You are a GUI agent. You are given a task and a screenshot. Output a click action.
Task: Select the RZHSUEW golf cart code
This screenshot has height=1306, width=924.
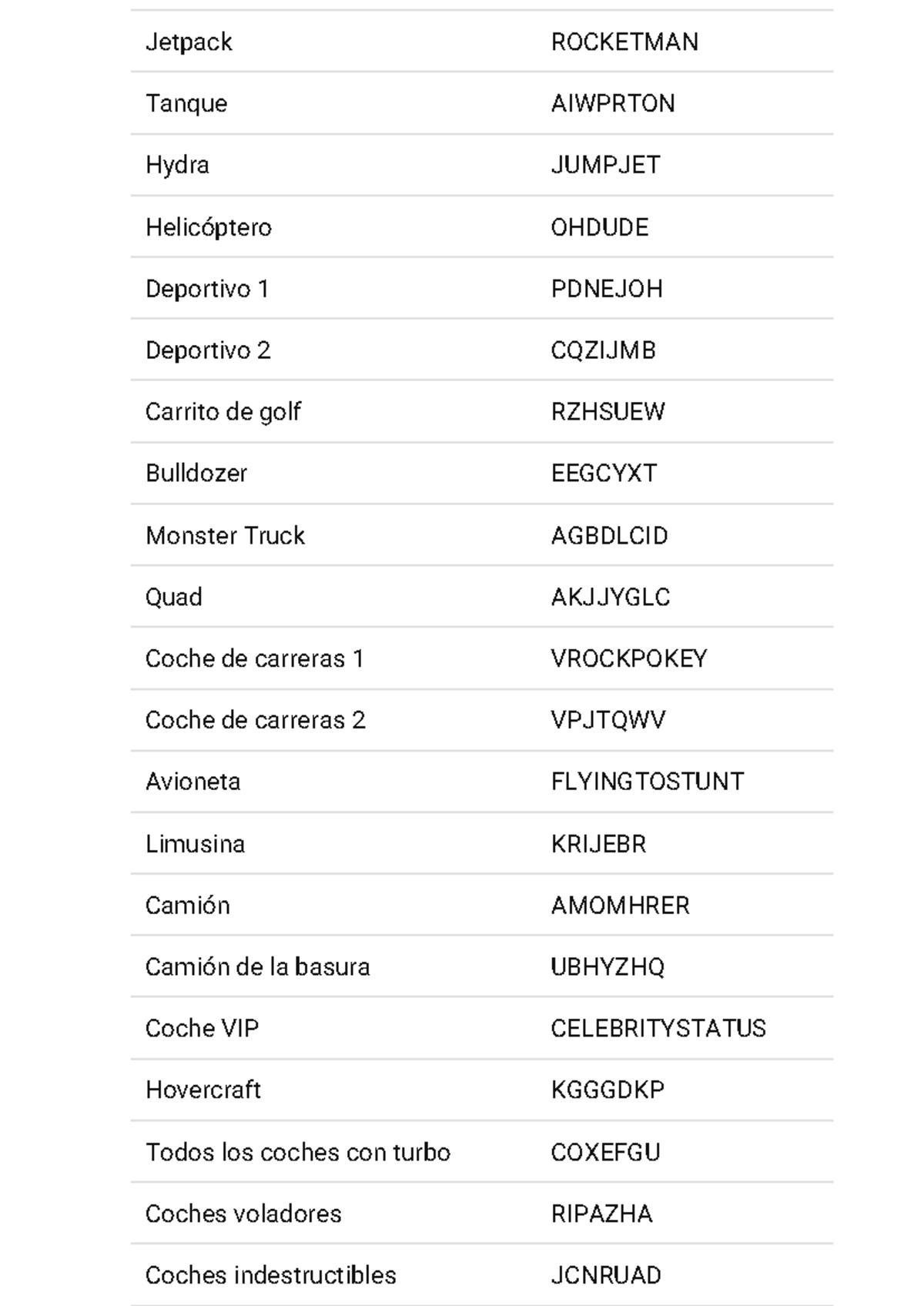[608, 412]
